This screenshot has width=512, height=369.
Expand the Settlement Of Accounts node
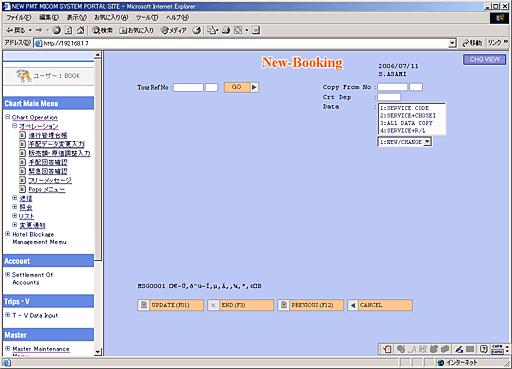click(x=7, y=274)
